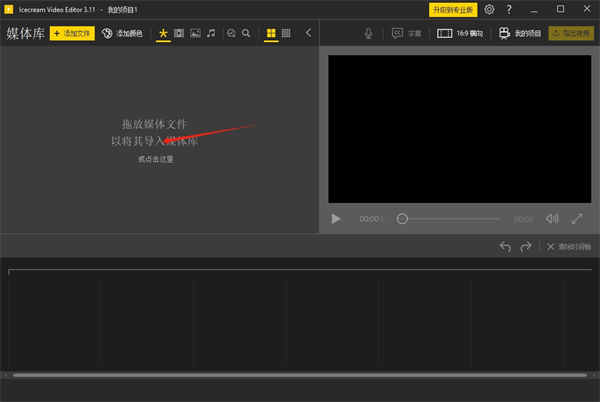The height and width of the screenshot is (402, 600).
Task: Filter the library by audio files
Action: coord(211,33)
